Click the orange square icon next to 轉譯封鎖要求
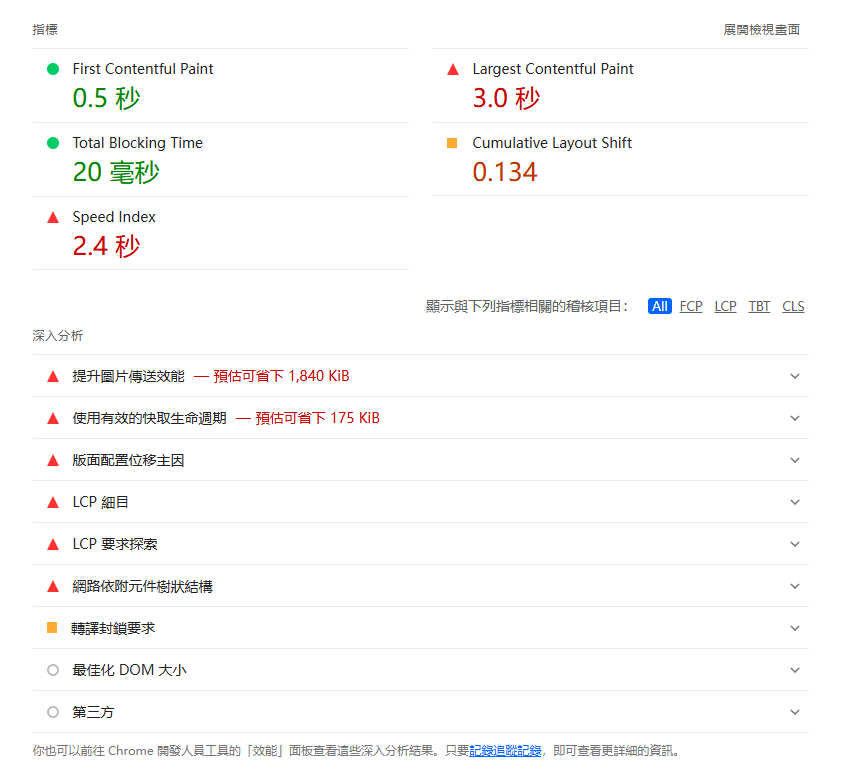Image resolution: width=842 pixels, height=772 pixels. (53, 628)
